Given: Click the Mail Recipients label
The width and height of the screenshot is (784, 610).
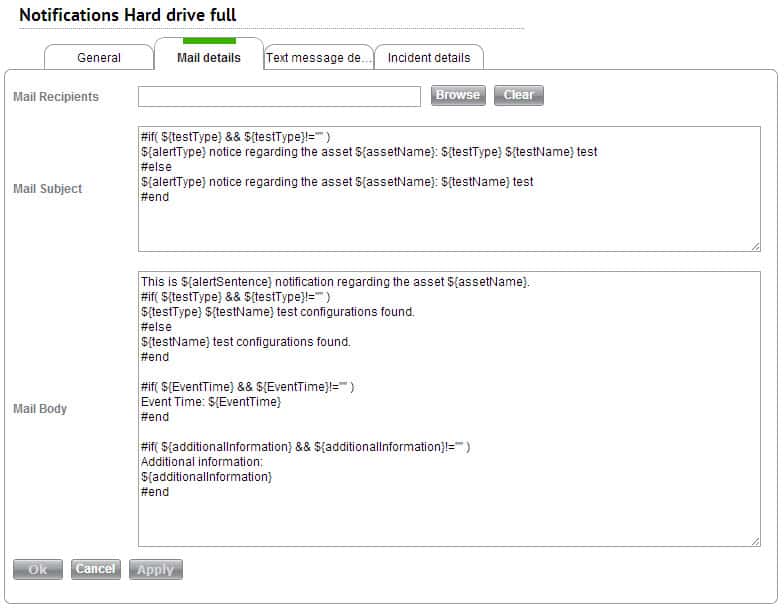Looking at the screenshot, I should coord(56,97).
